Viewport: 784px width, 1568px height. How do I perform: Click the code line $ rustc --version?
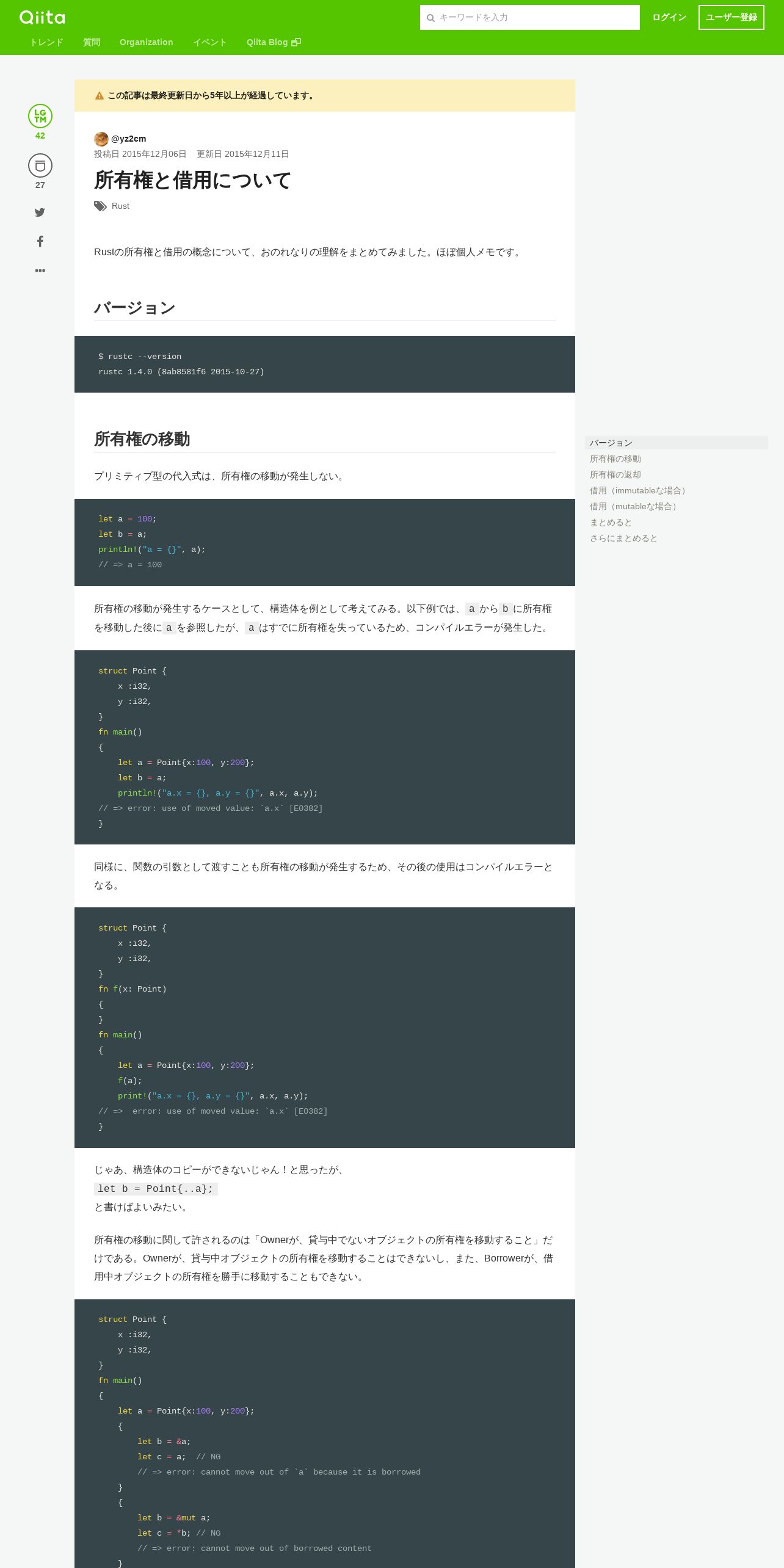pos(140,357)
